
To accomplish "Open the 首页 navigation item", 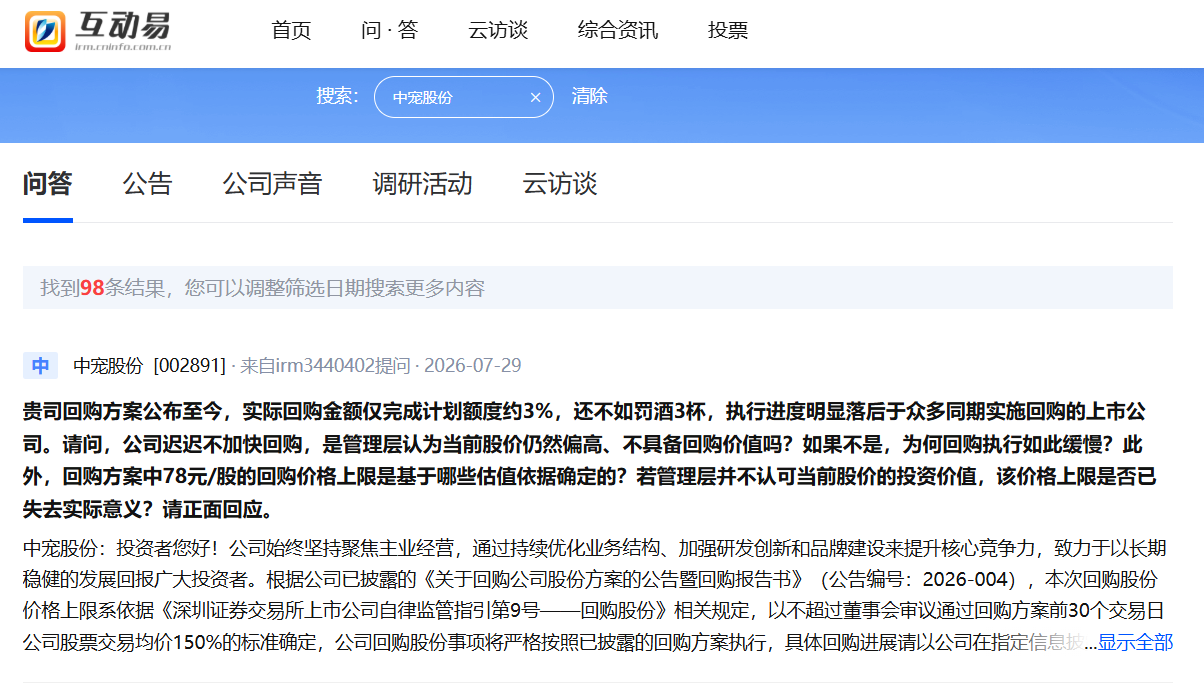I will (x=291, y=30).
